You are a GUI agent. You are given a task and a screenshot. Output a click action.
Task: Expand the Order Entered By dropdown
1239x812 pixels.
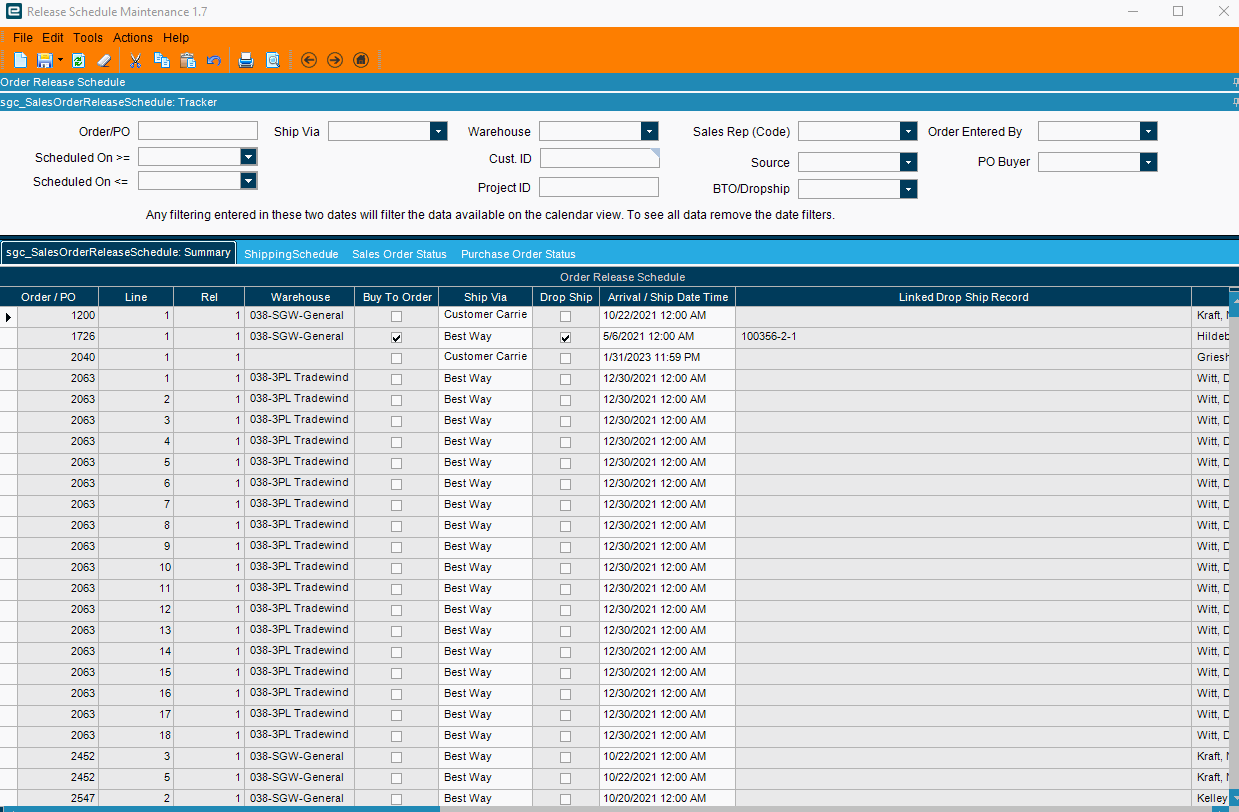coord(1148,131)
